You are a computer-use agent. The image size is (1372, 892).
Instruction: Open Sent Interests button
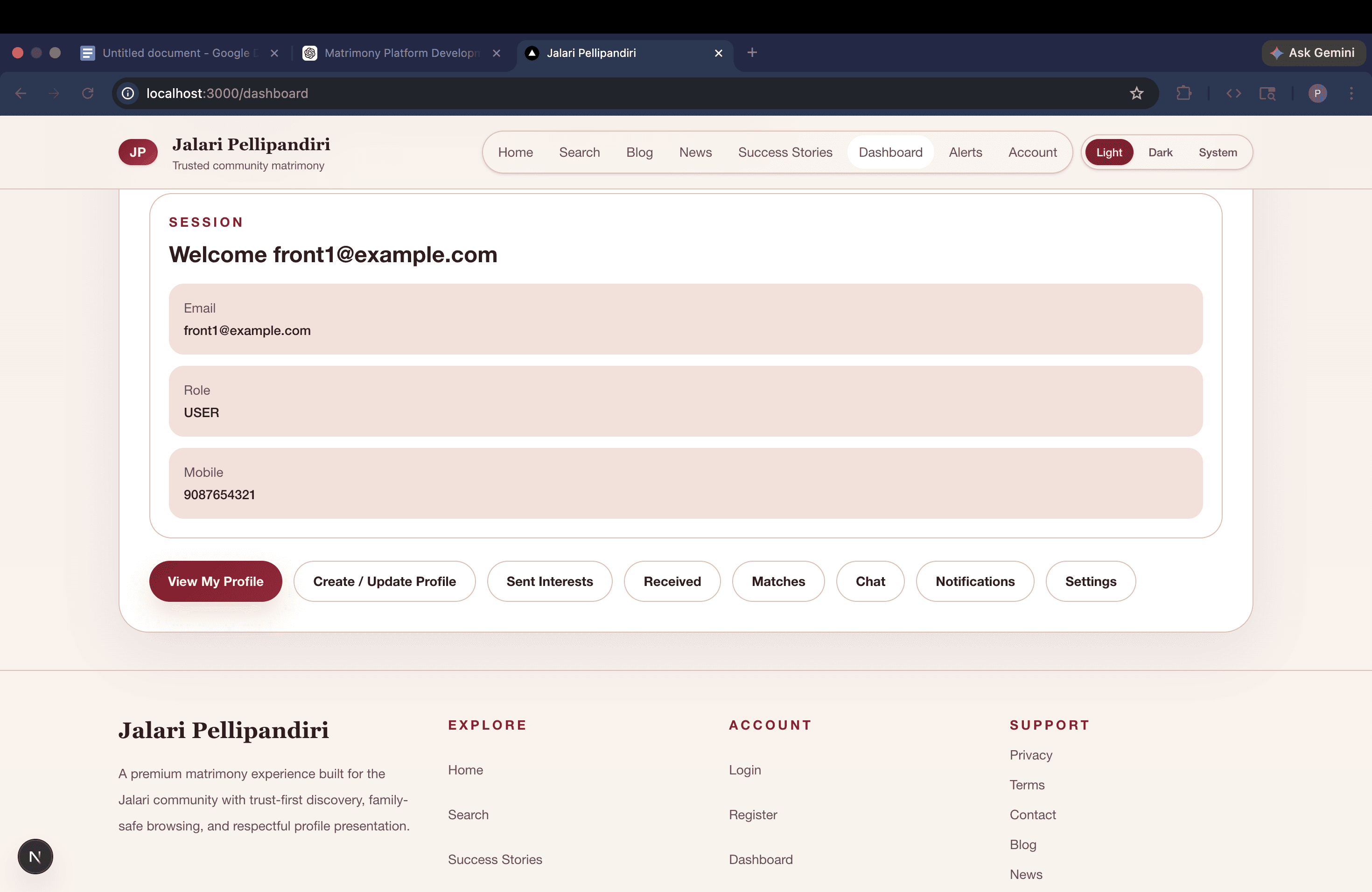point(549,581)
